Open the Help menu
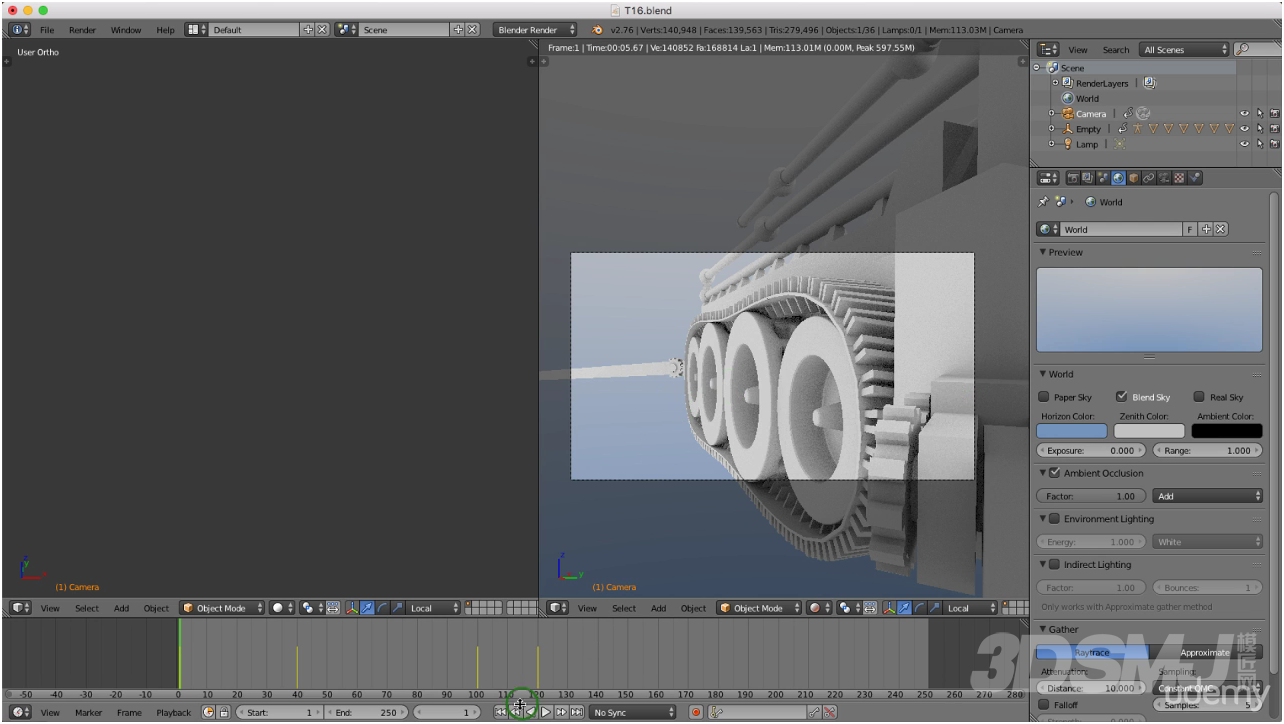 click(x=164, y=30)
